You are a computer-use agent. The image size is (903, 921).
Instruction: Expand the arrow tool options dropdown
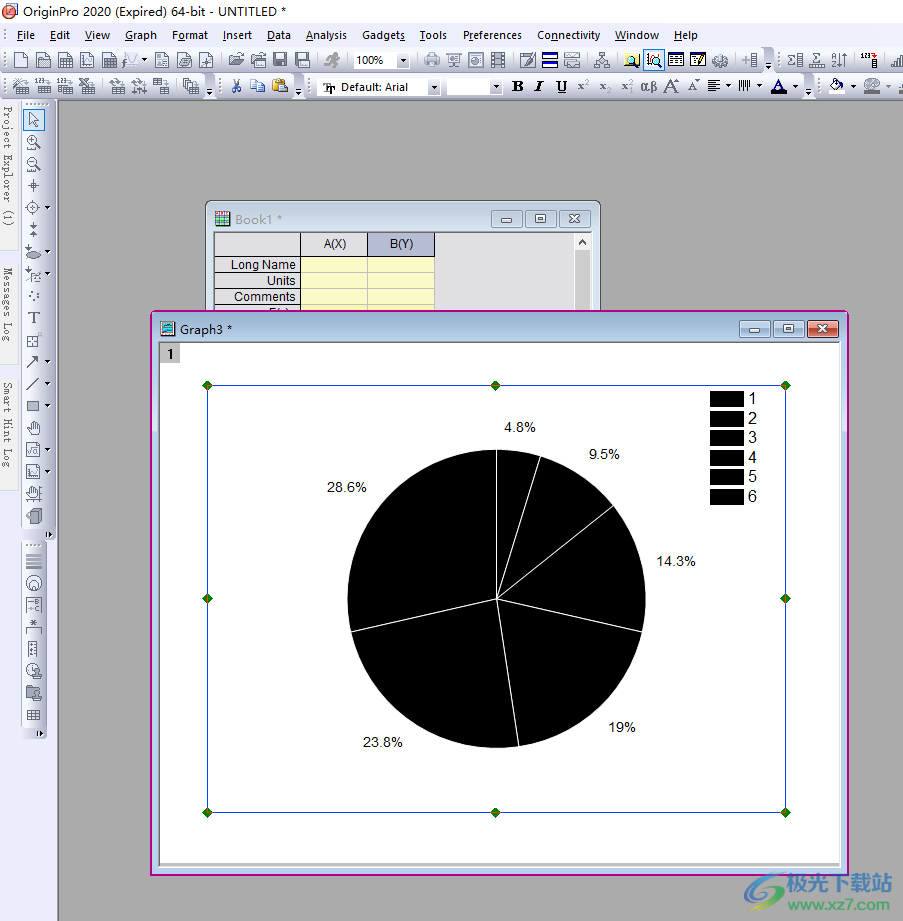pos(47,362)
